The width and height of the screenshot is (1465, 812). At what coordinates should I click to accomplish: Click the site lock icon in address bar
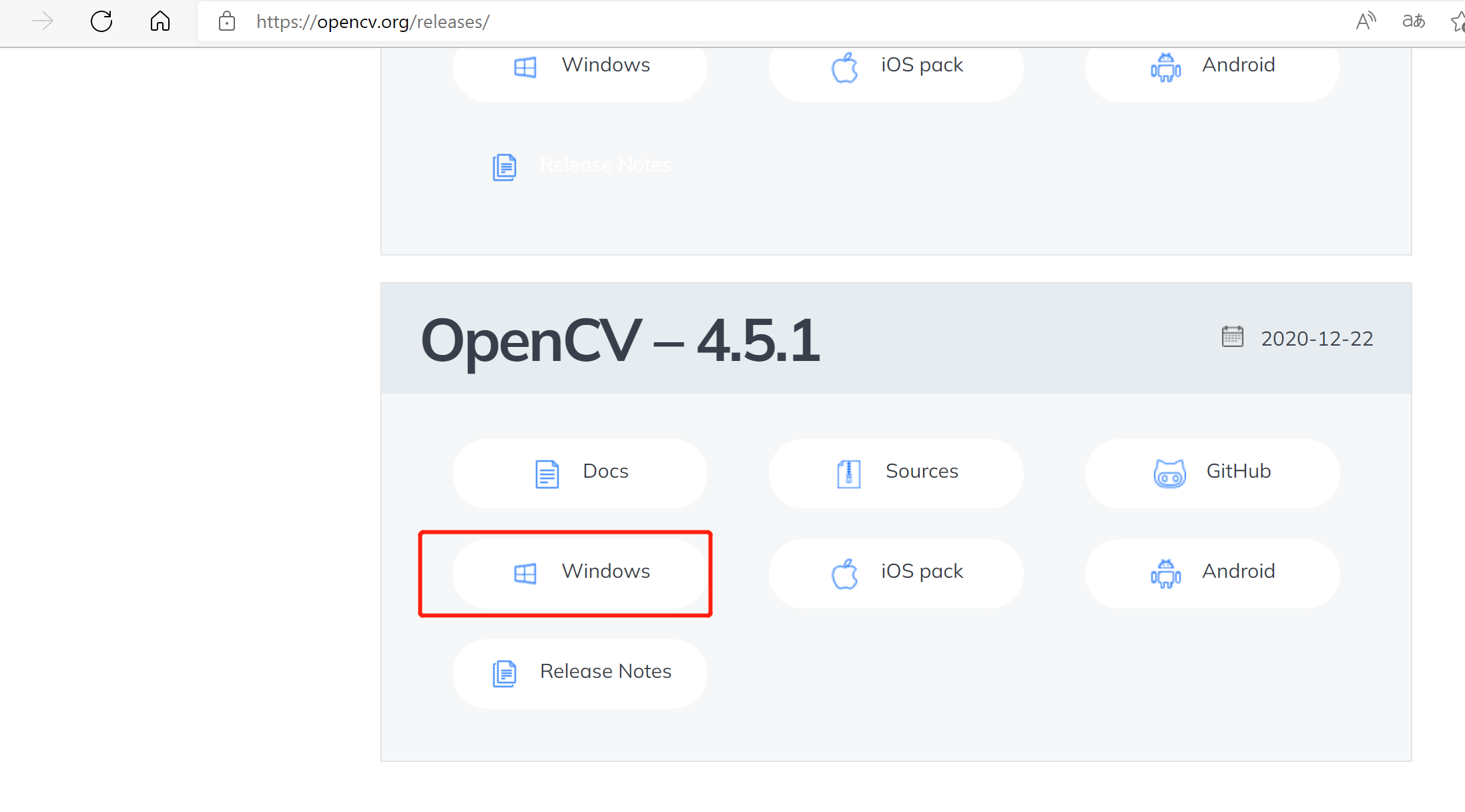227,21
